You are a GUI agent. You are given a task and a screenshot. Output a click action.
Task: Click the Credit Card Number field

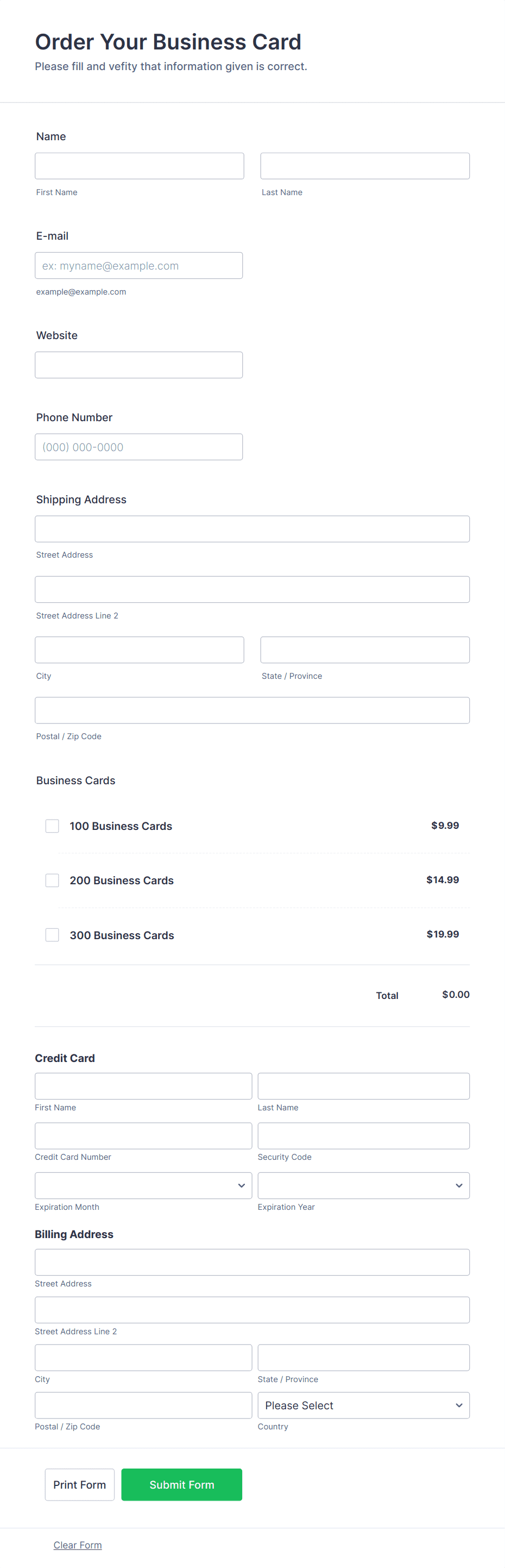pyautogui.click(x=143, y=1136)
